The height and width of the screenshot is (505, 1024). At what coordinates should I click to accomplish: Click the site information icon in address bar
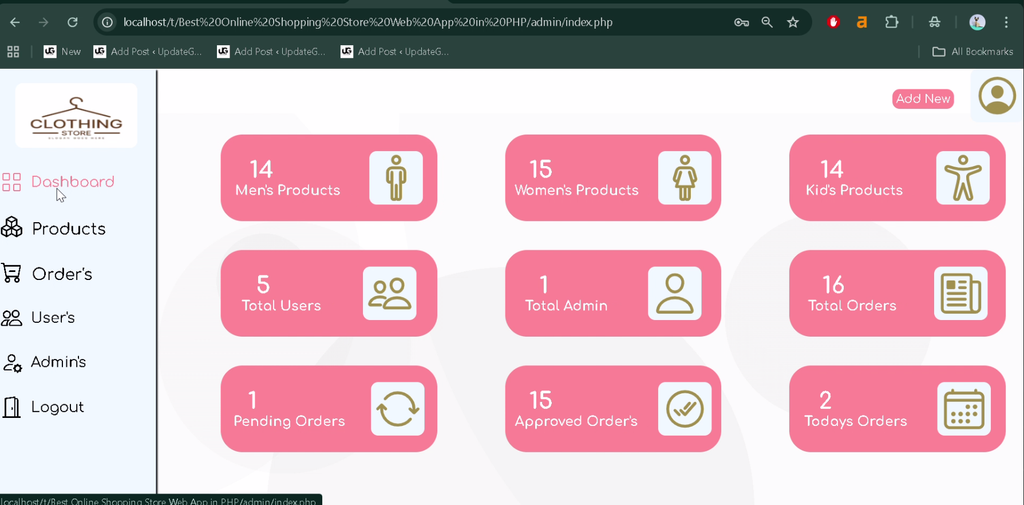coord(107,22)
